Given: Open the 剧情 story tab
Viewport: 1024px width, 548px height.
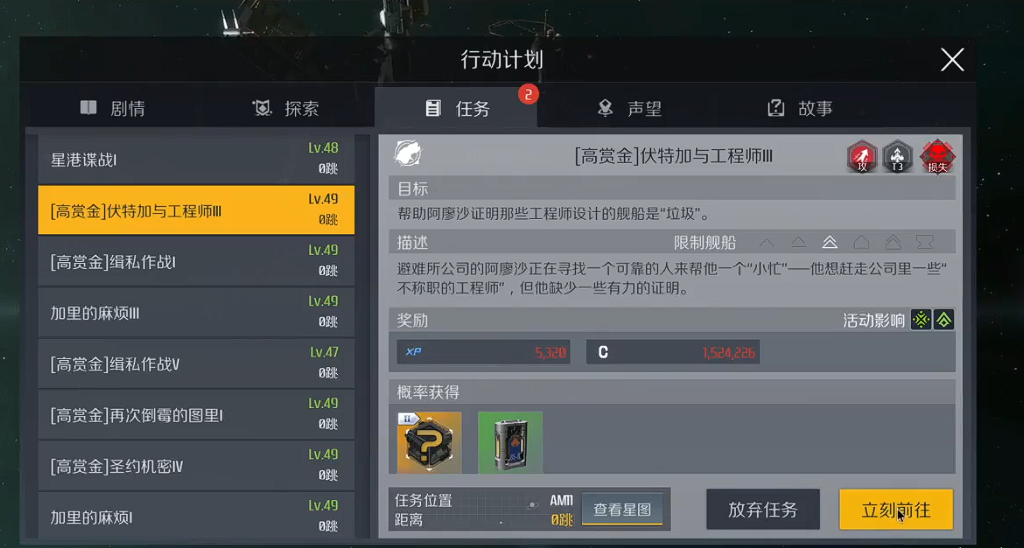Looking at the screenshot, I should click(113, 108).
